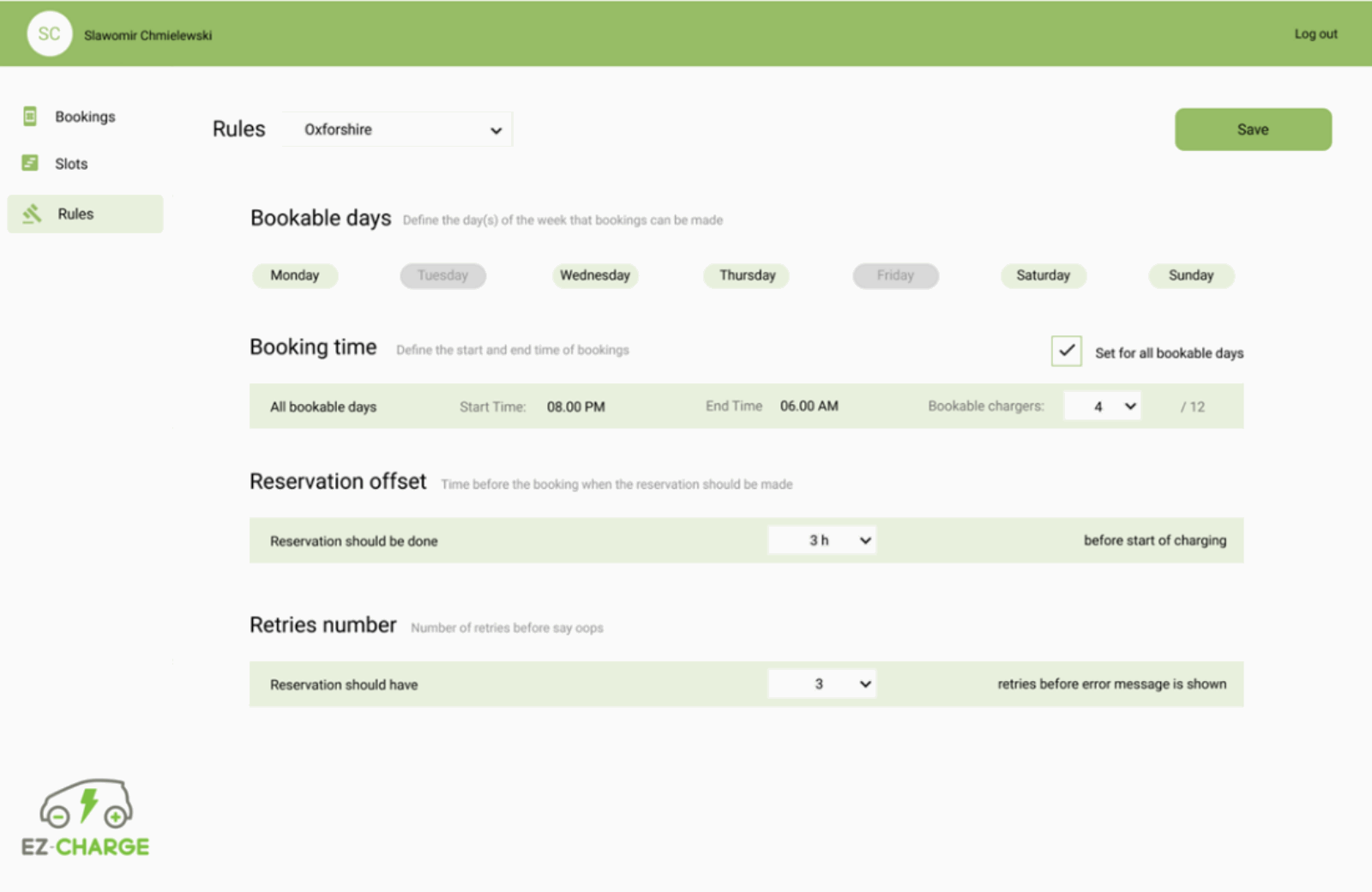Screen dimensions: 1372x892
Task: Click the Save button
Action: tap(1252, 129)
